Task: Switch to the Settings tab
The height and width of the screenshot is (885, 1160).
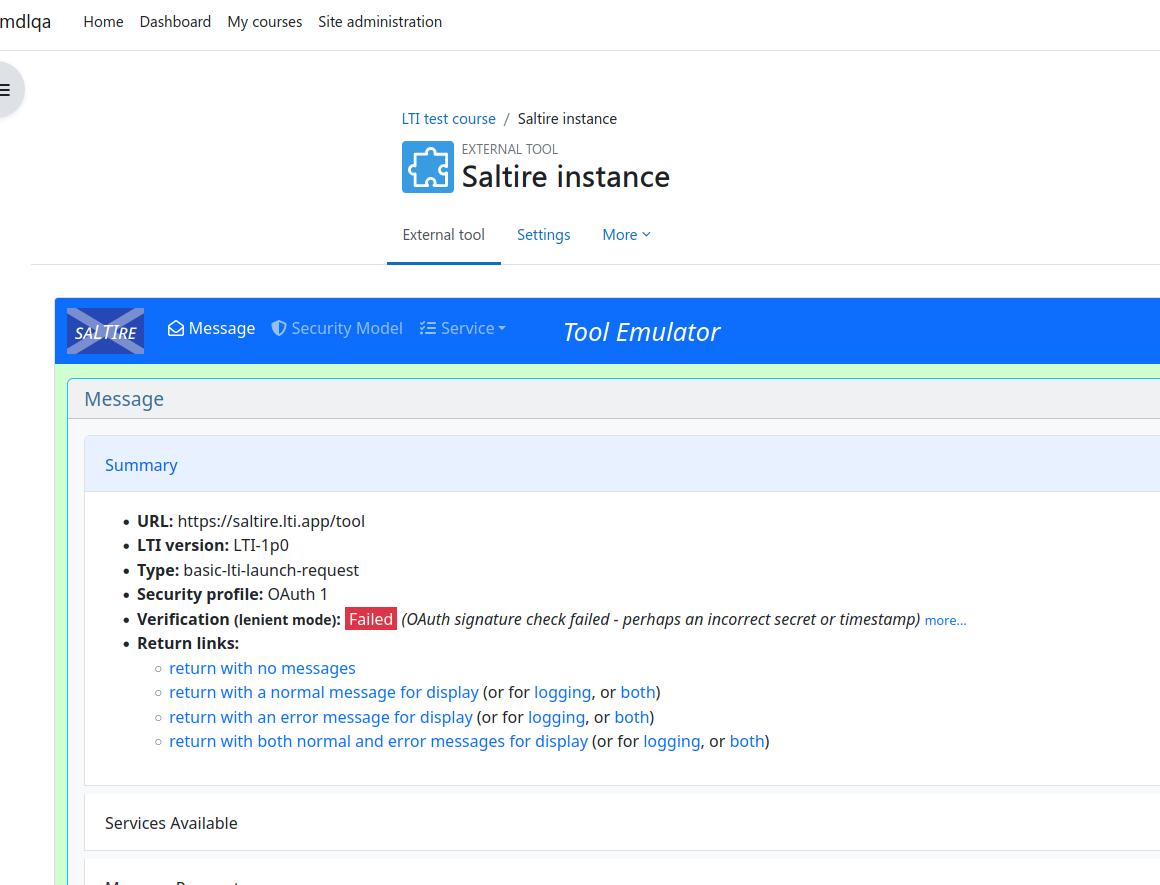Action: click(x=544, y=235)
